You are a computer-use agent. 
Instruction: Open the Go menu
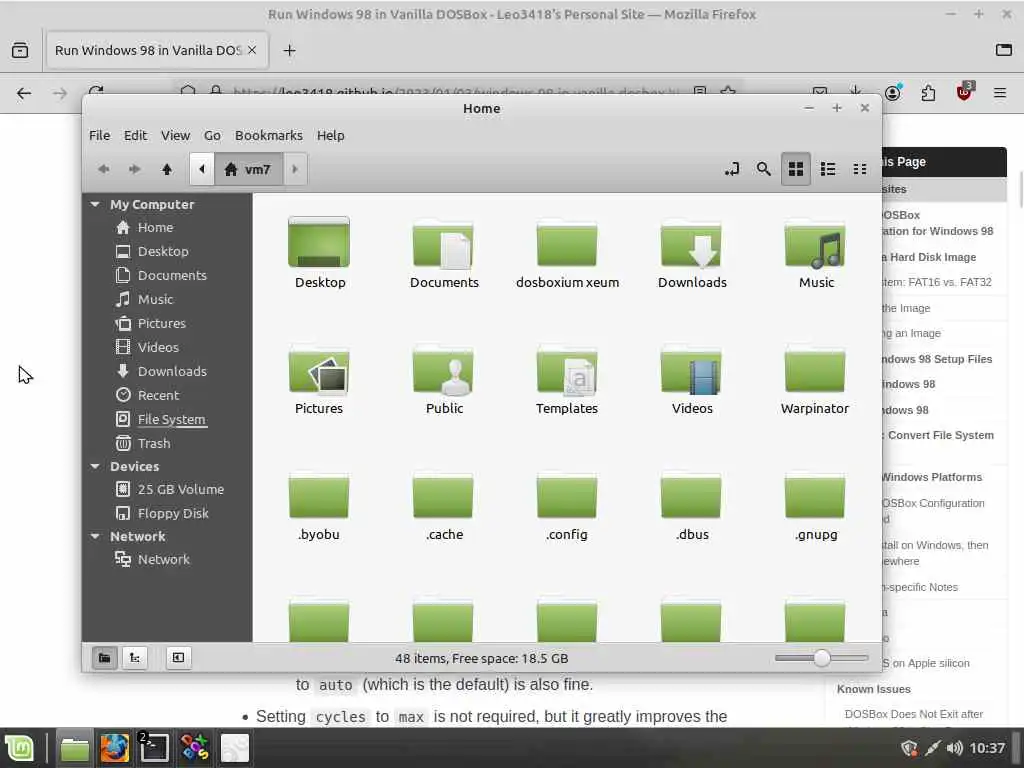tap(212, 135)
